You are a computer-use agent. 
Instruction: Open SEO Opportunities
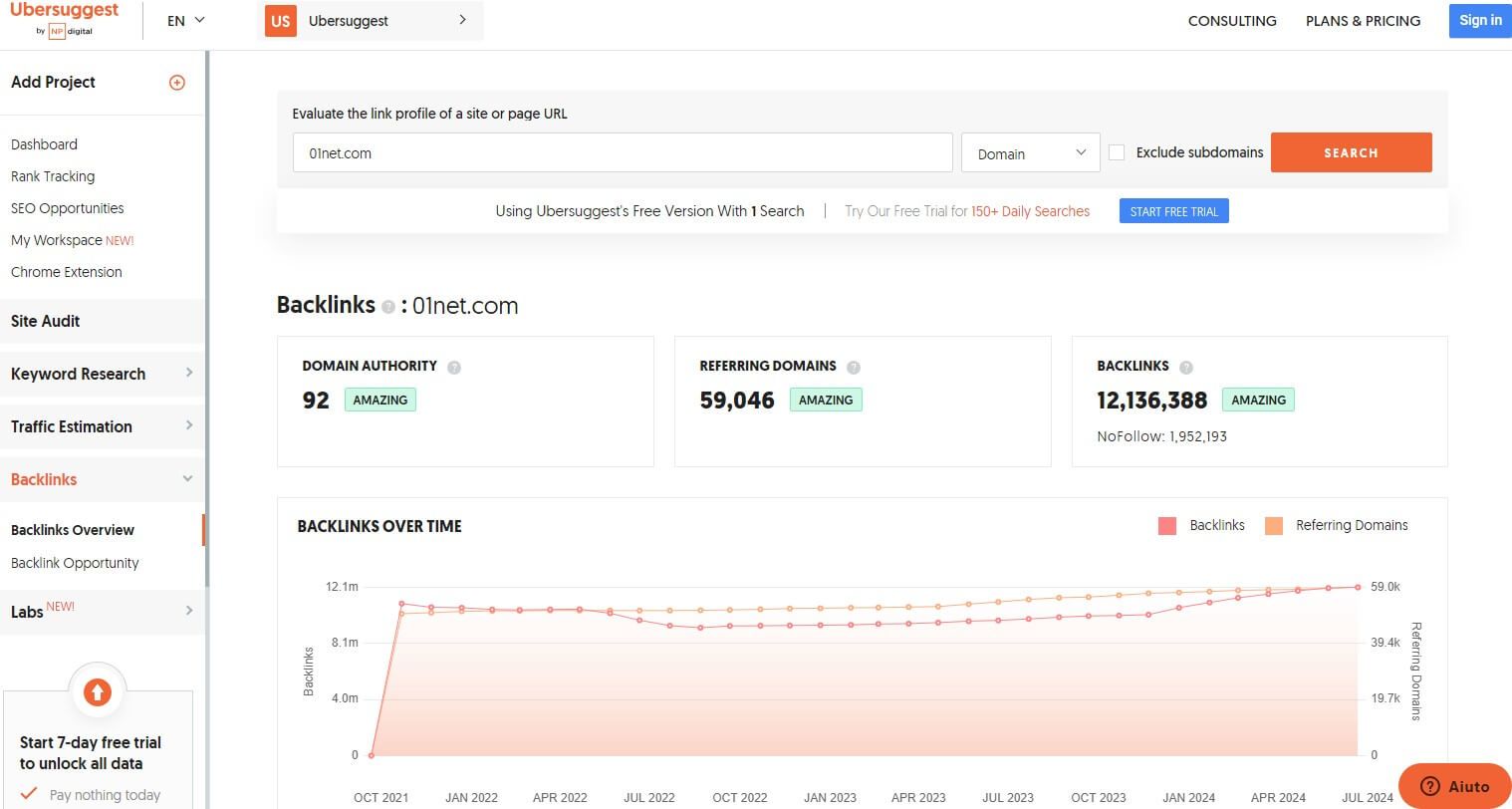click(68, 208)
